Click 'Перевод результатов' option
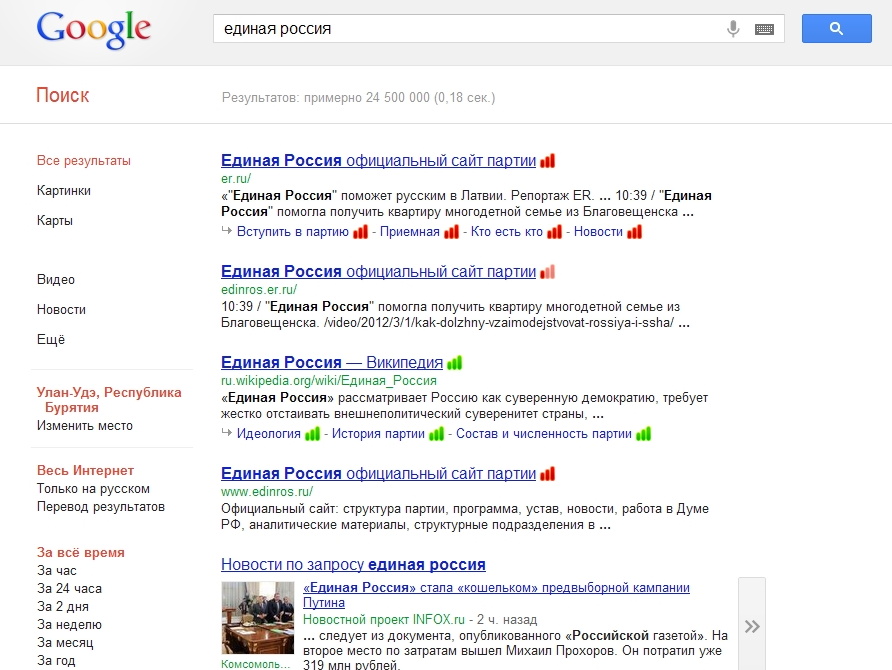The image size is (892, 670). click(101, 507)
